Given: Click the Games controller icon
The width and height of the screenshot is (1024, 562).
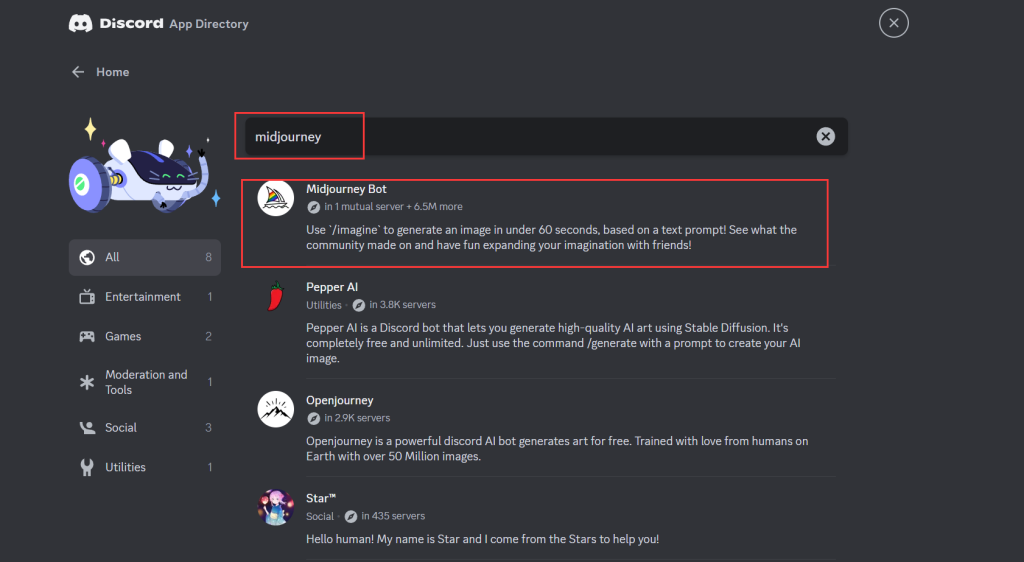Looking at the screenshot, I should [x=87, y=337].
